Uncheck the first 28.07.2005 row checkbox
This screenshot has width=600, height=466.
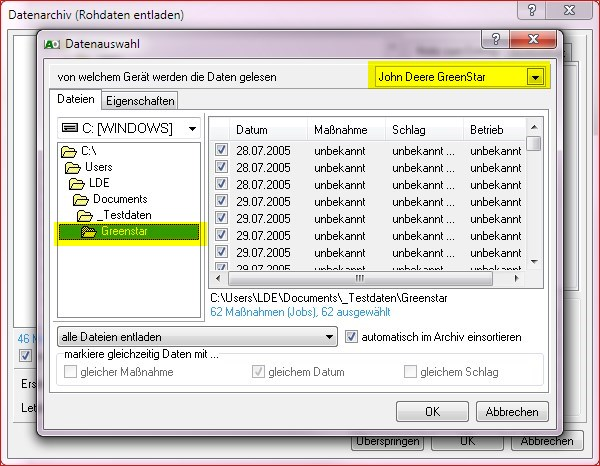coord(221,150)
